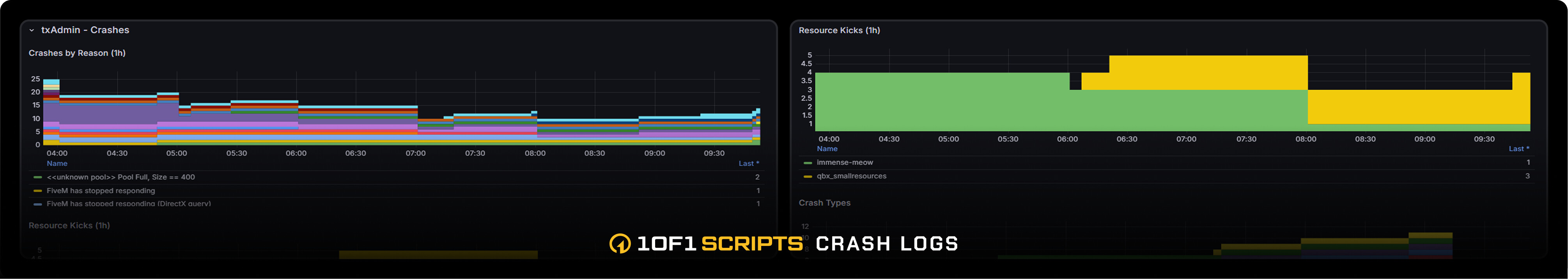The height and width of the screenshot is (279, 1568).
Task: Open the Crash Types panel title
Action: (x=824, y=203)
